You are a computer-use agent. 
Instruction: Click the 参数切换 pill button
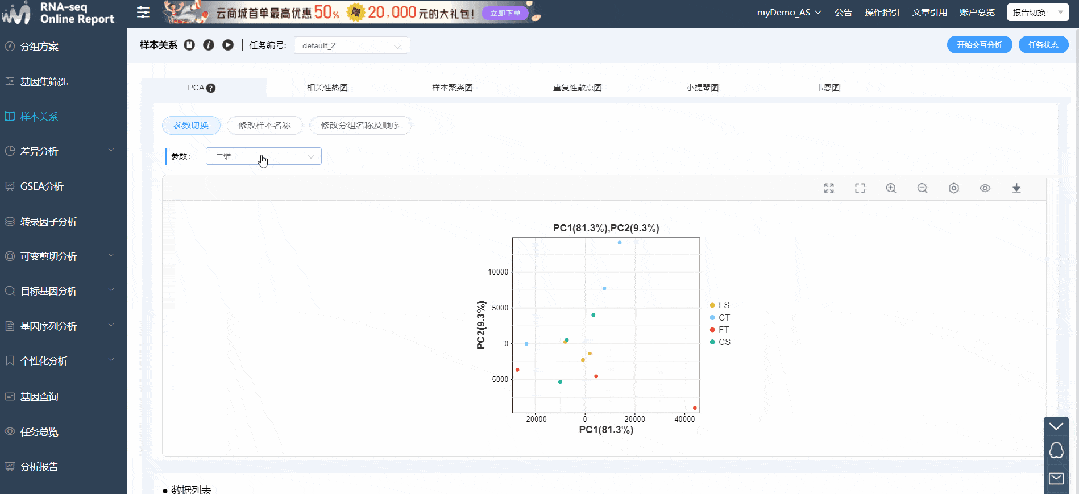[191, 126]
